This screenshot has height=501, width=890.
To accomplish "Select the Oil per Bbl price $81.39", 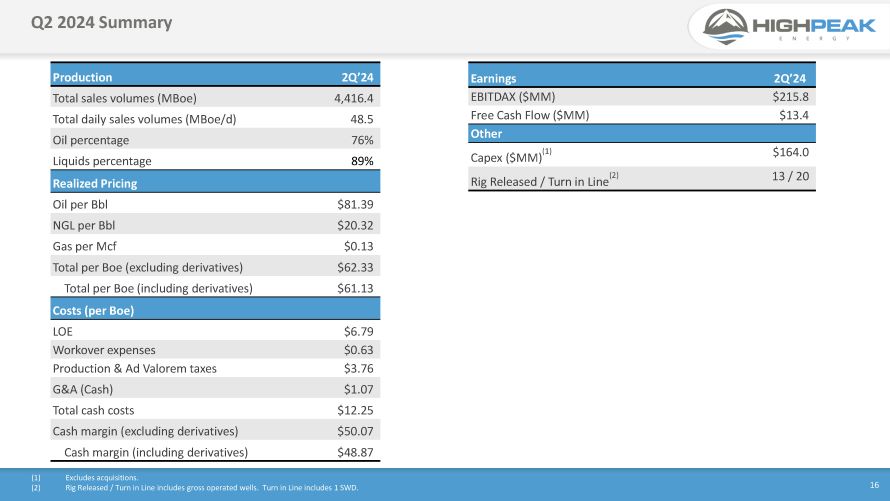I will click(355, 204).
